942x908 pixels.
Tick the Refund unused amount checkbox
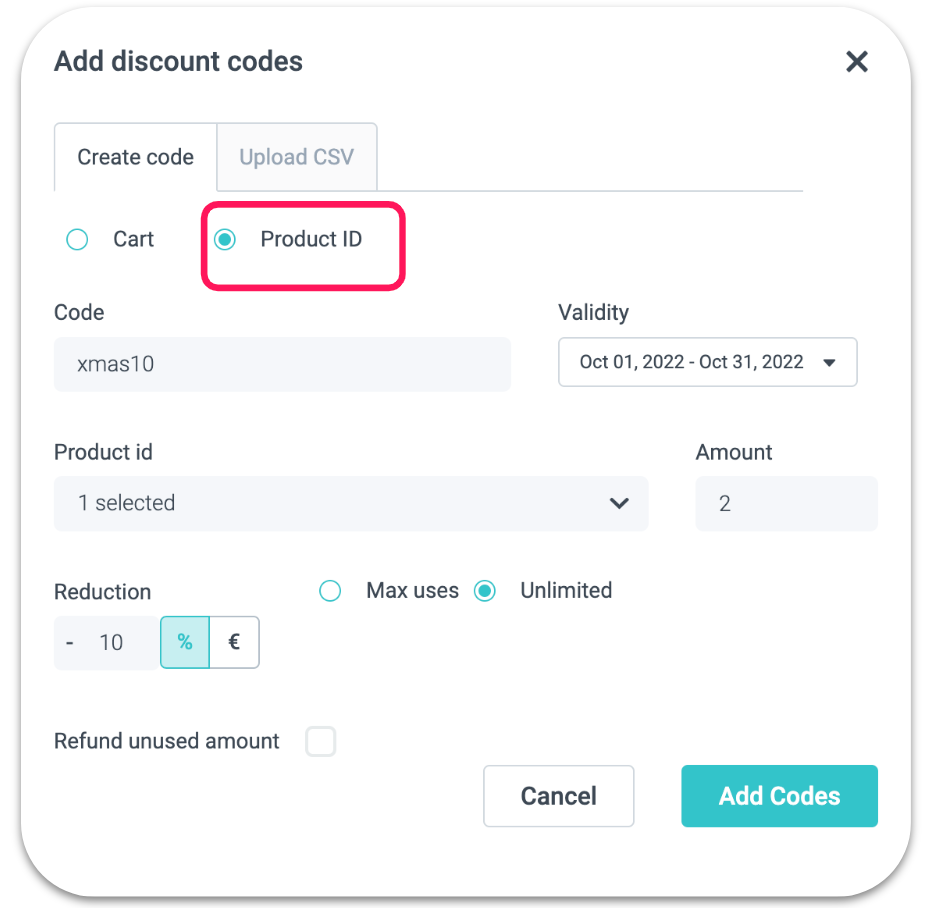pos(321,742)
